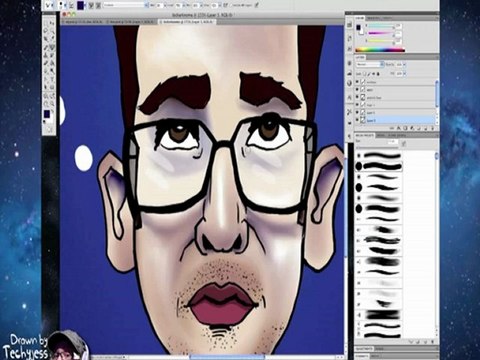Switch to the middle document tab

tap(131, 22)
